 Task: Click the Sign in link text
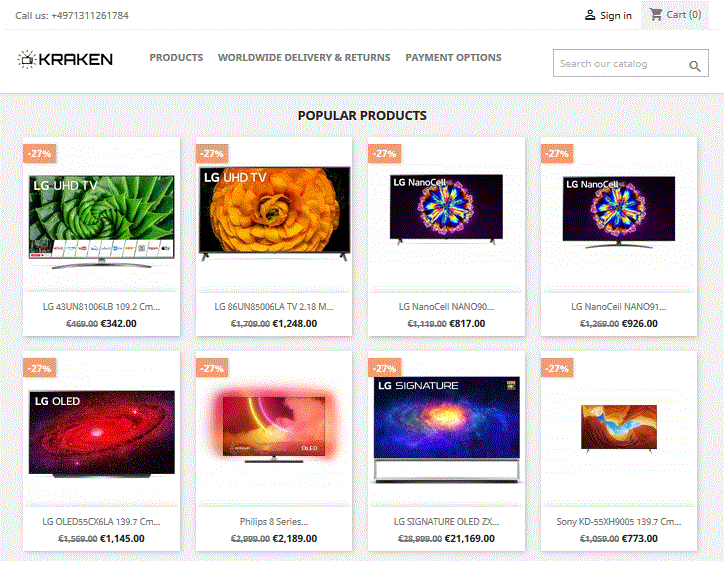click(x=615, y=16)
